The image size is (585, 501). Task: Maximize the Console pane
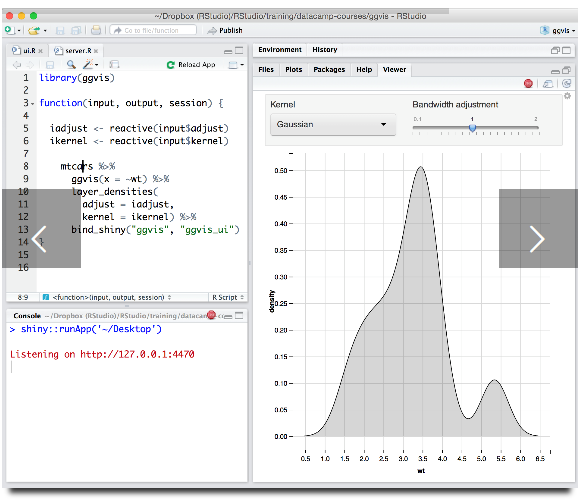click(x=239, y=316)
